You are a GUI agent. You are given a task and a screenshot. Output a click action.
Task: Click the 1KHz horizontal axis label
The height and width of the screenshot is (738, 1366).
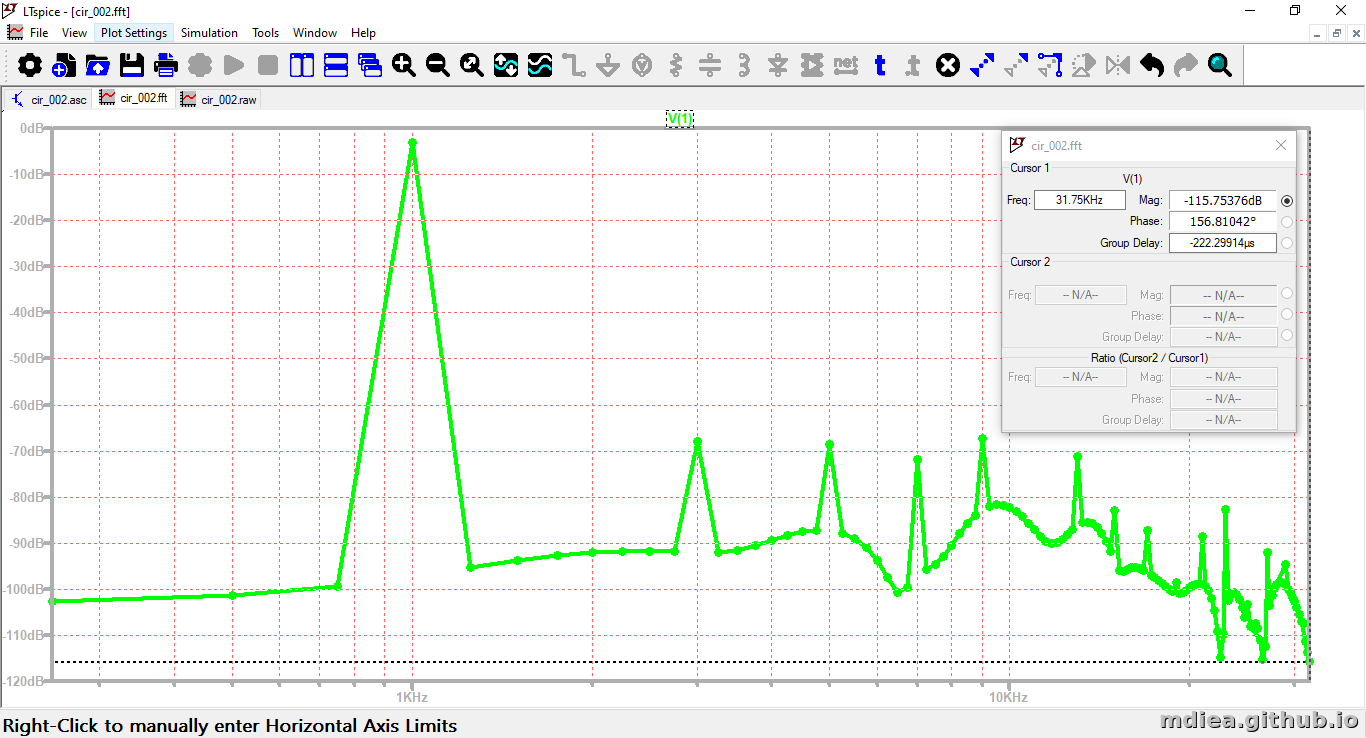[412, 697]
